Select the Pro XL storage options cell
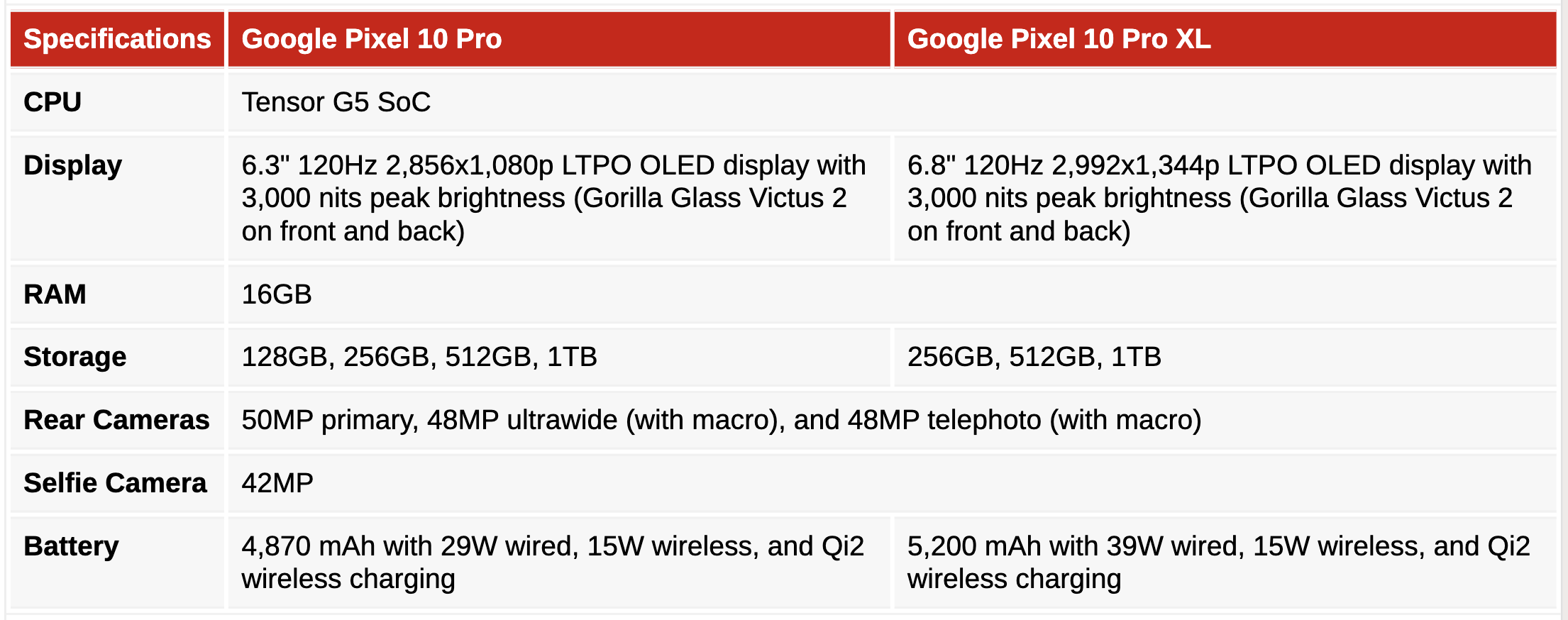1568x620 pixels. 1225,357
